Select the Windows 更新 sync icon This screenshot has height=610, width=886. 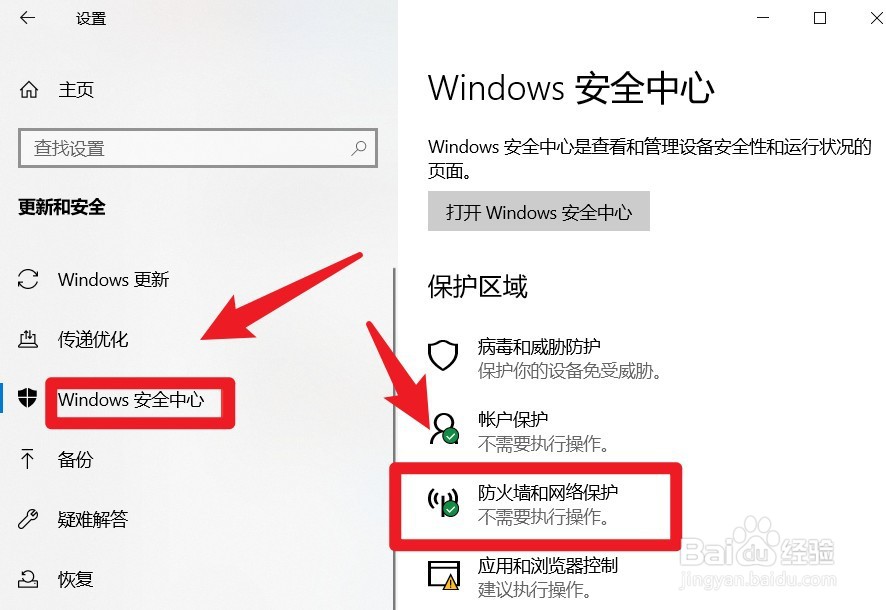click(28, 279)
